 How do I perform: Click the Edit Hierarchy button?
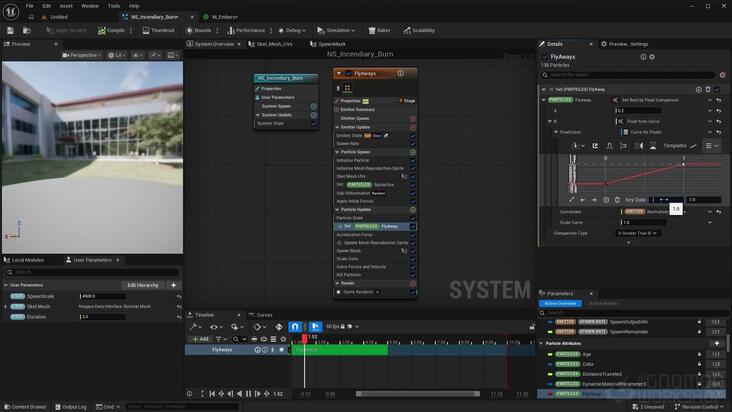pyautogui.click(x=143, y=285)
